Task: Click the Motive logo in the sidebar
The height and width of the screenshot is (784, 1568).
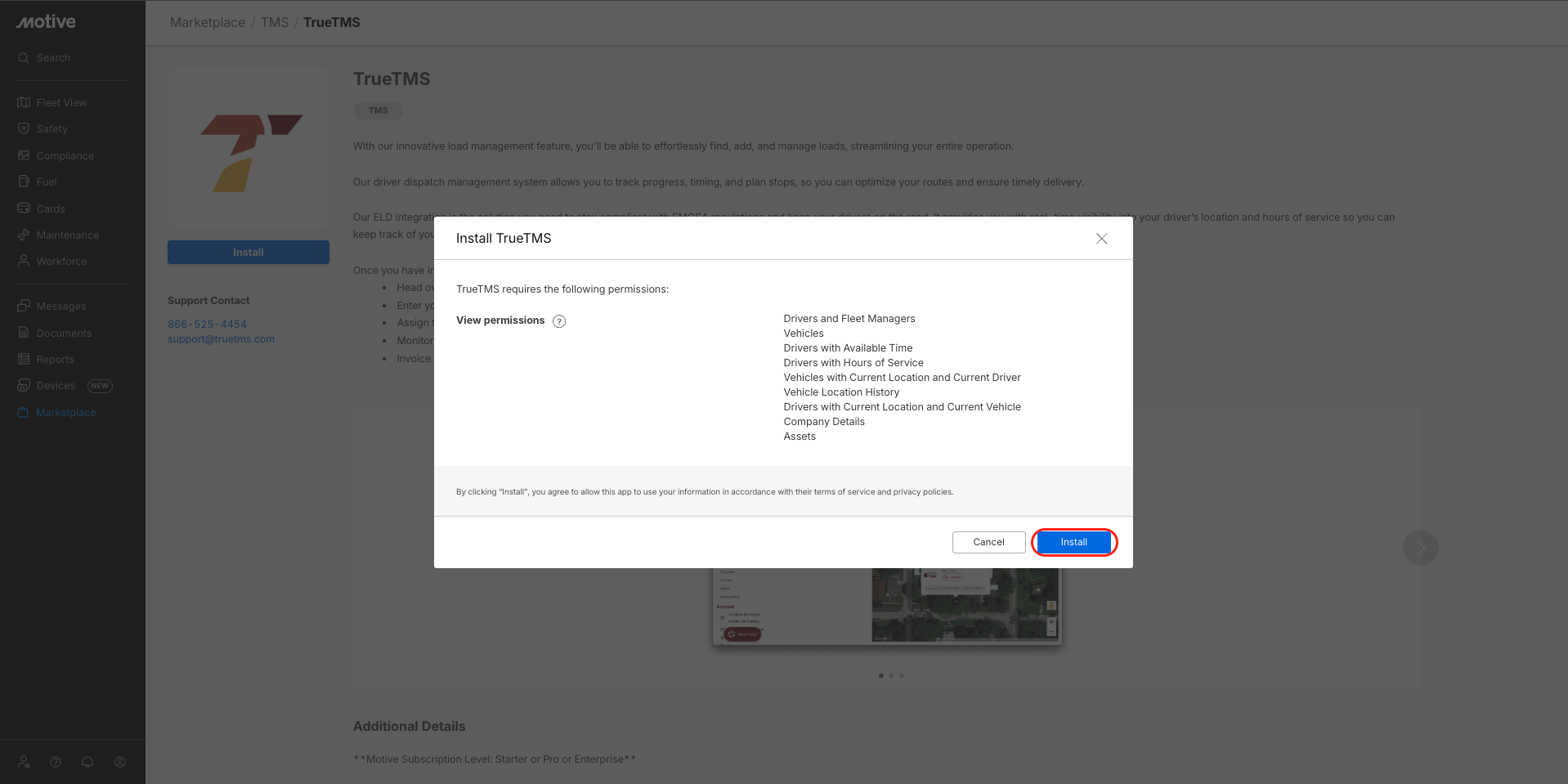Action: 46,22
